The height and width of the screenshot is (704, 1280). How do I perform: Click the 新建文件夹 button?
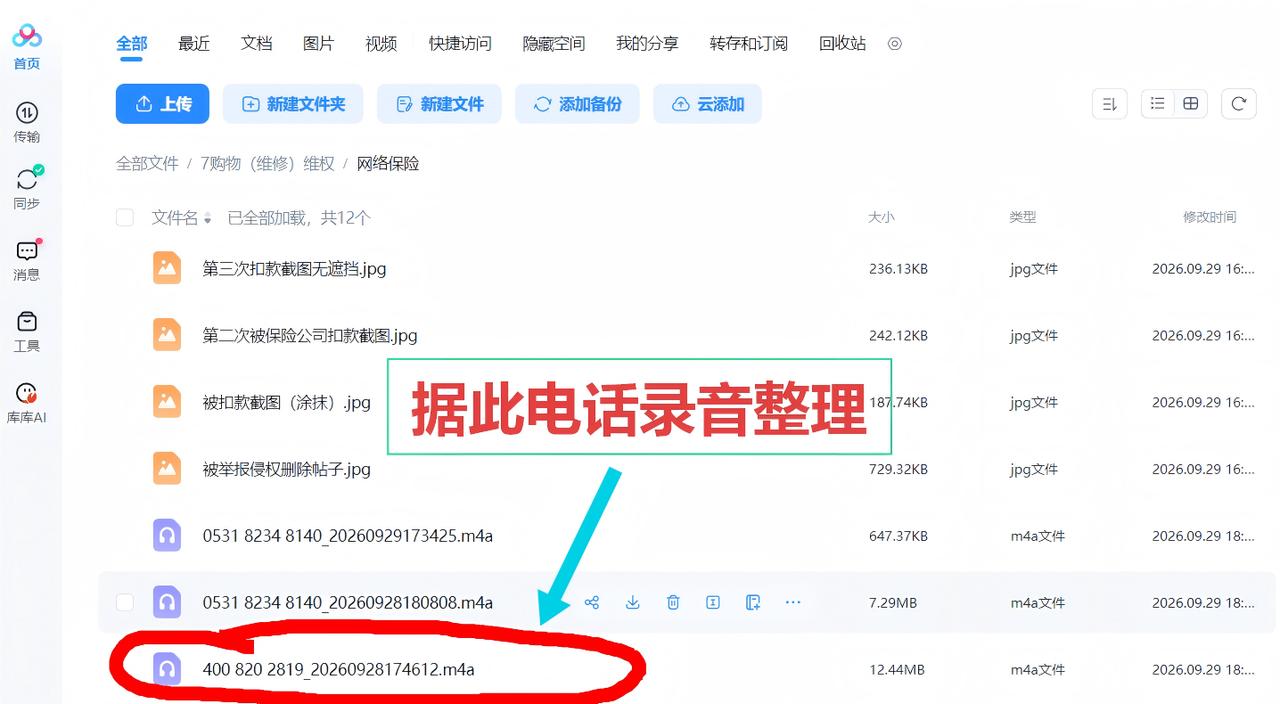pyautogui.click(x=293, y=104)
